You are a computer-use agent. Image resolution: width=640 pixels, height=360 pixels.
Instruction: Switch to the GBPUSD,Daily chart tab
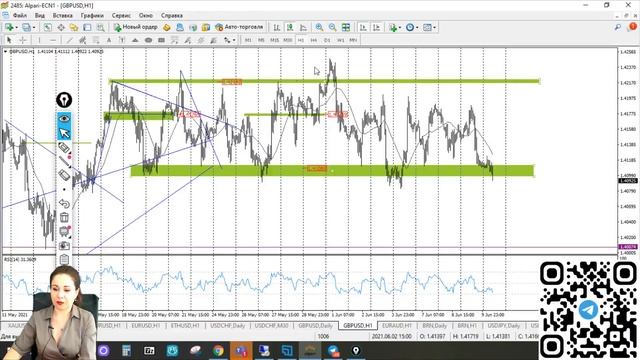[x=316, y=326]
